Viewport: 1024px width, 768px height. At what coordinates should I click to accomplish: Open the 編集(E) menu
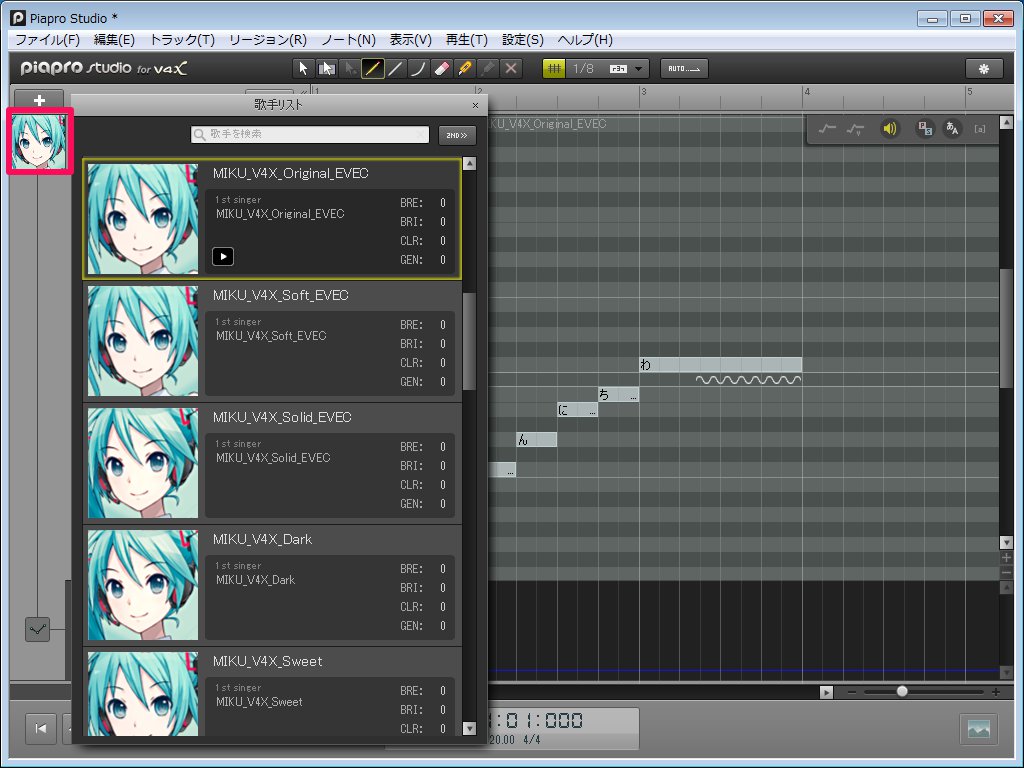point(114,40)
